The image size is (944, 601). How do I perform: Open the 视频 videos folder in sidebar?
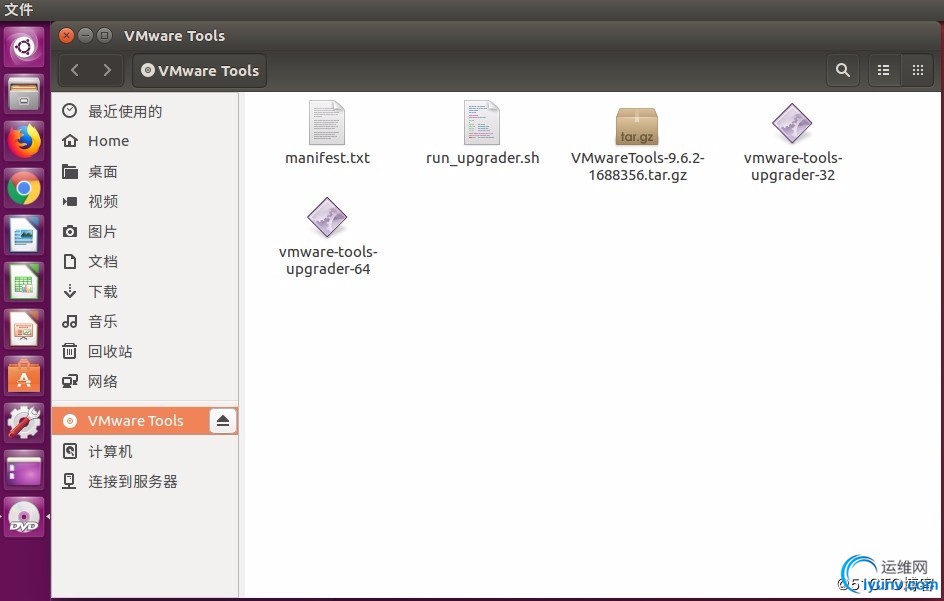click(x=145, y=201)
